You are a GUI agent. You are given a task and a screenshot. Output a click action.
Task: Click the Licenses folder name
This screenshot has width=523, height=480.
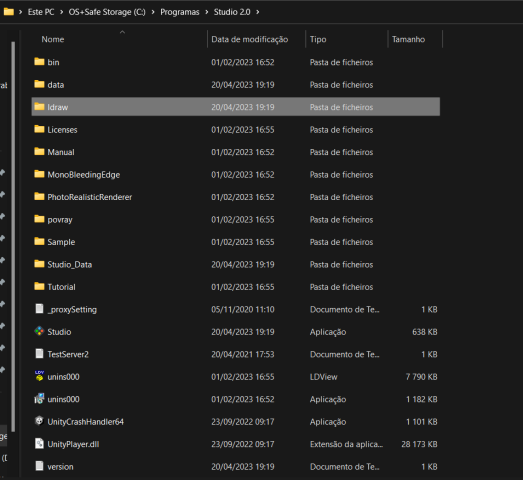click(62, 129)
